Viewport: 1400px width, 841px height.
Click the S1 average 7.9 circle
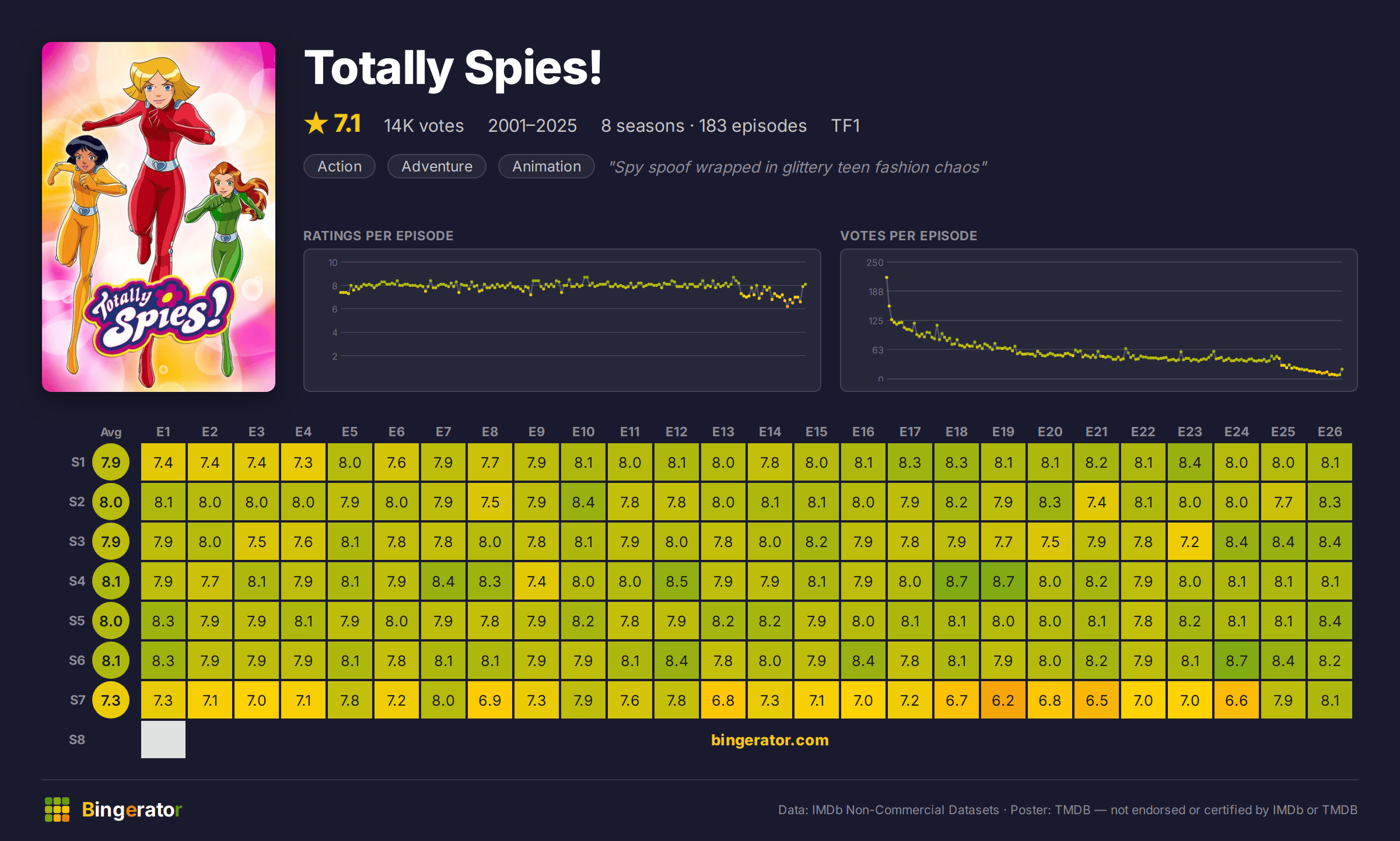pos(111,462)
